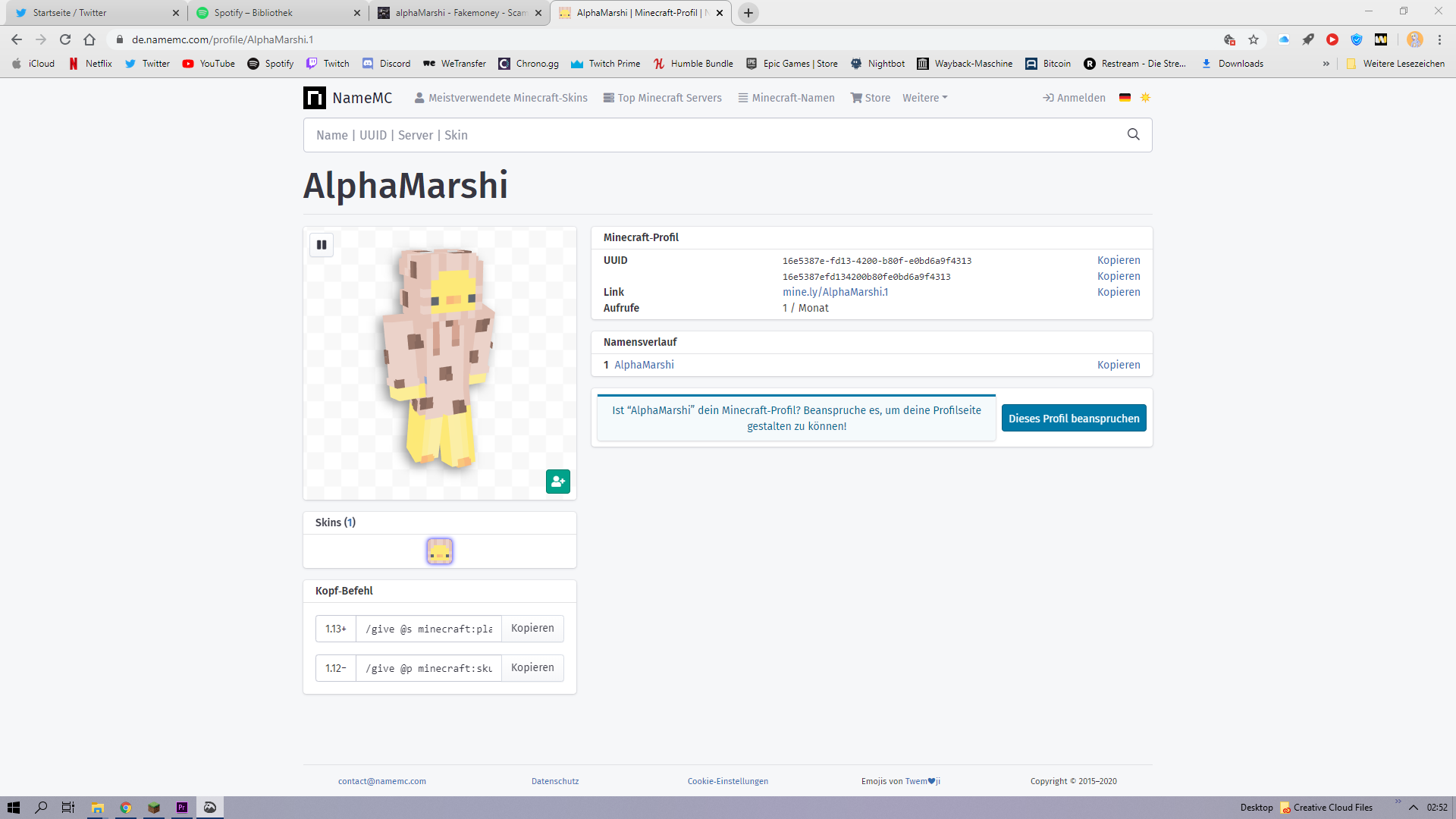1456x819 pixels.
Task: Bookmark this page with star icon
Action: 1254,39
